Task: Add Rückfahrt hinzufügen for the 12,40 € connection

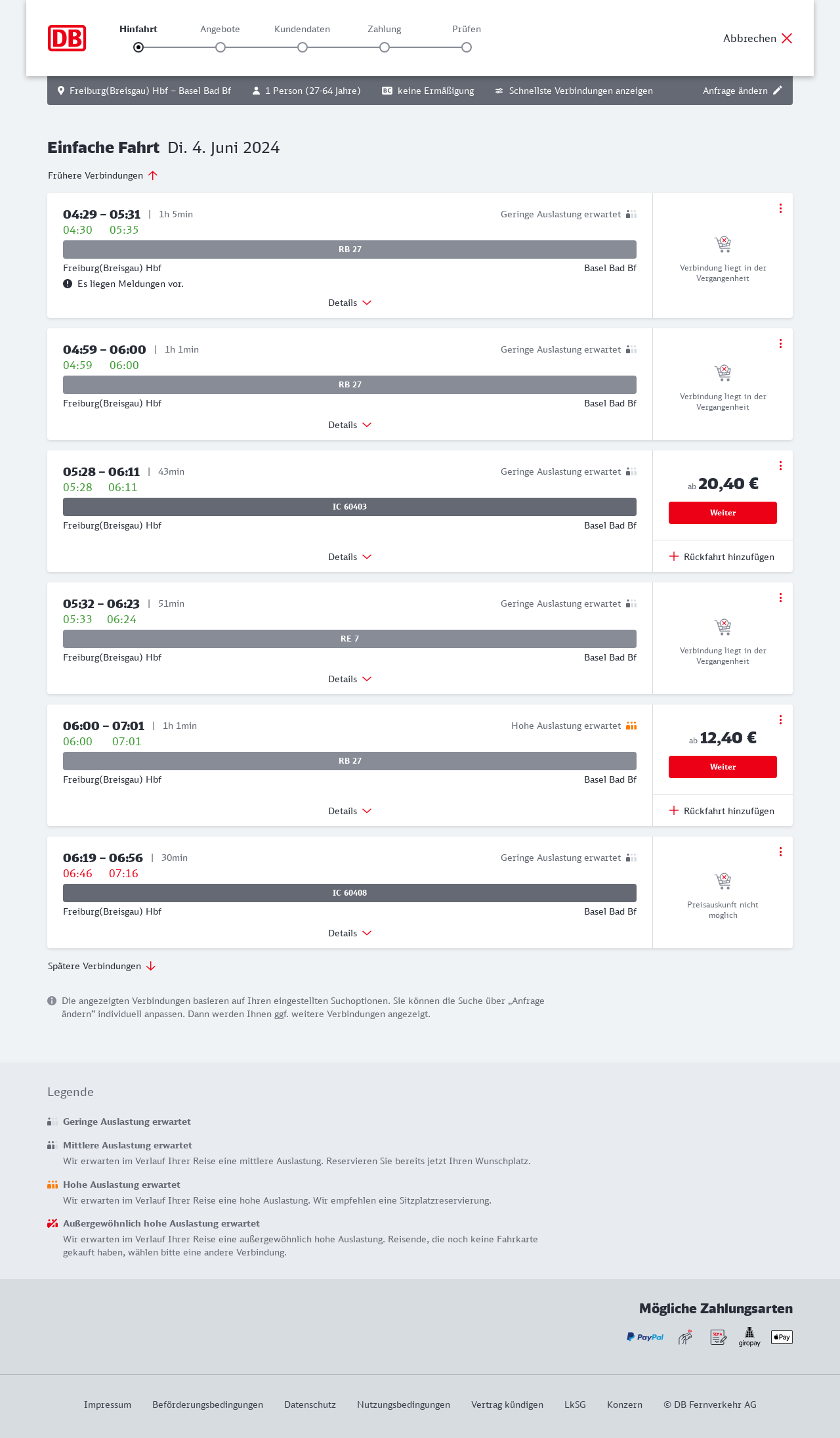Action: [722, 811]
